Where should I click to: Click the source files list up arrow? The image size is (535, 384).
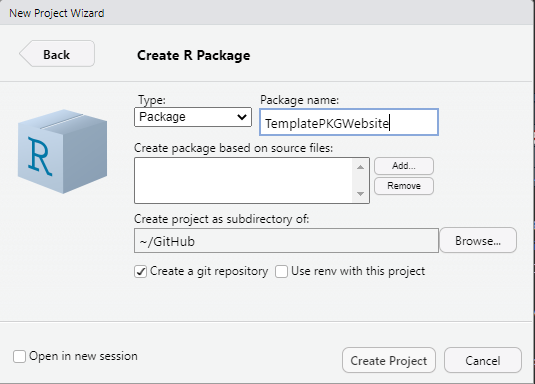360,167
